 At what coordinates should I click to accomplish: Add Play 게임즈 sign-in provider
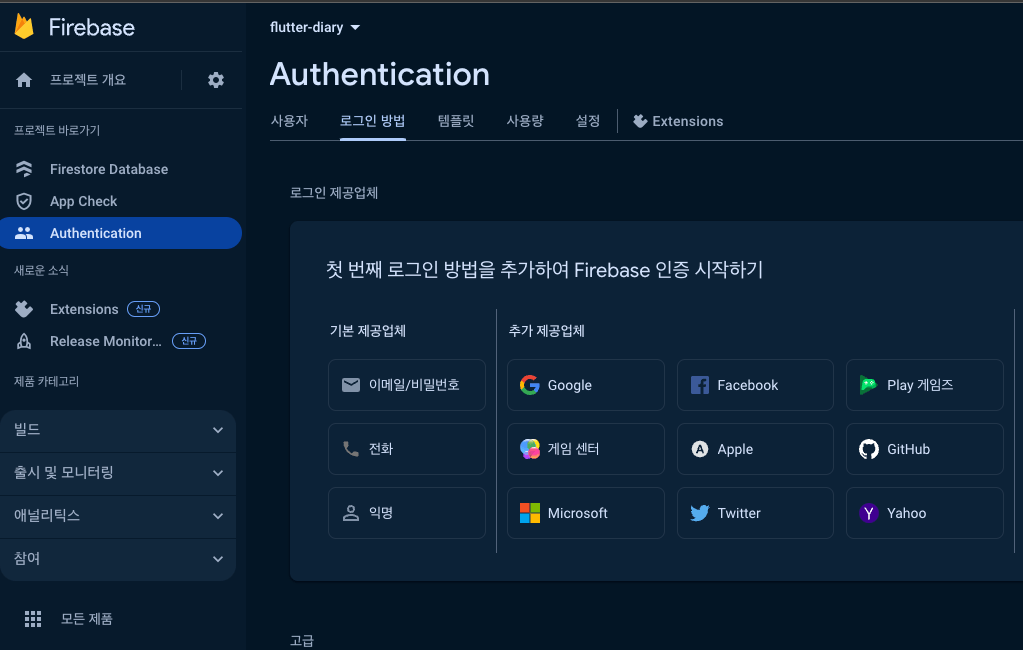[924, 385]
